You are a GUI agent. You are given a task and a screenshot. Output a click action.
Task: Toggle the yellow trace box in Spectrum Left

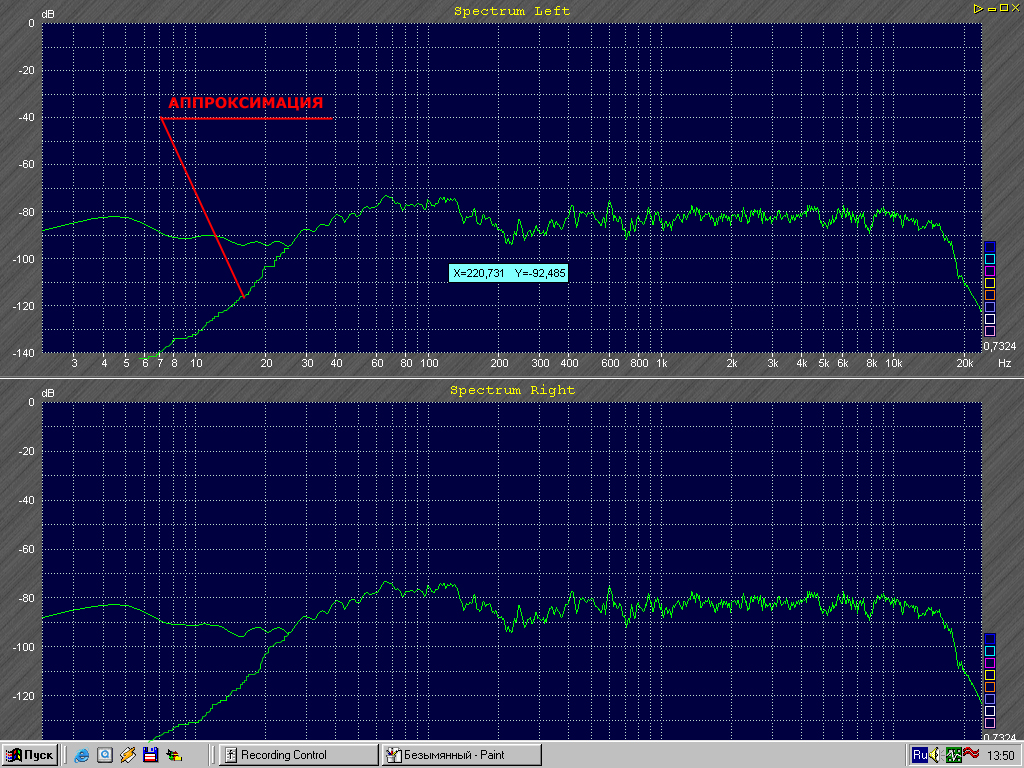(990, 283)
